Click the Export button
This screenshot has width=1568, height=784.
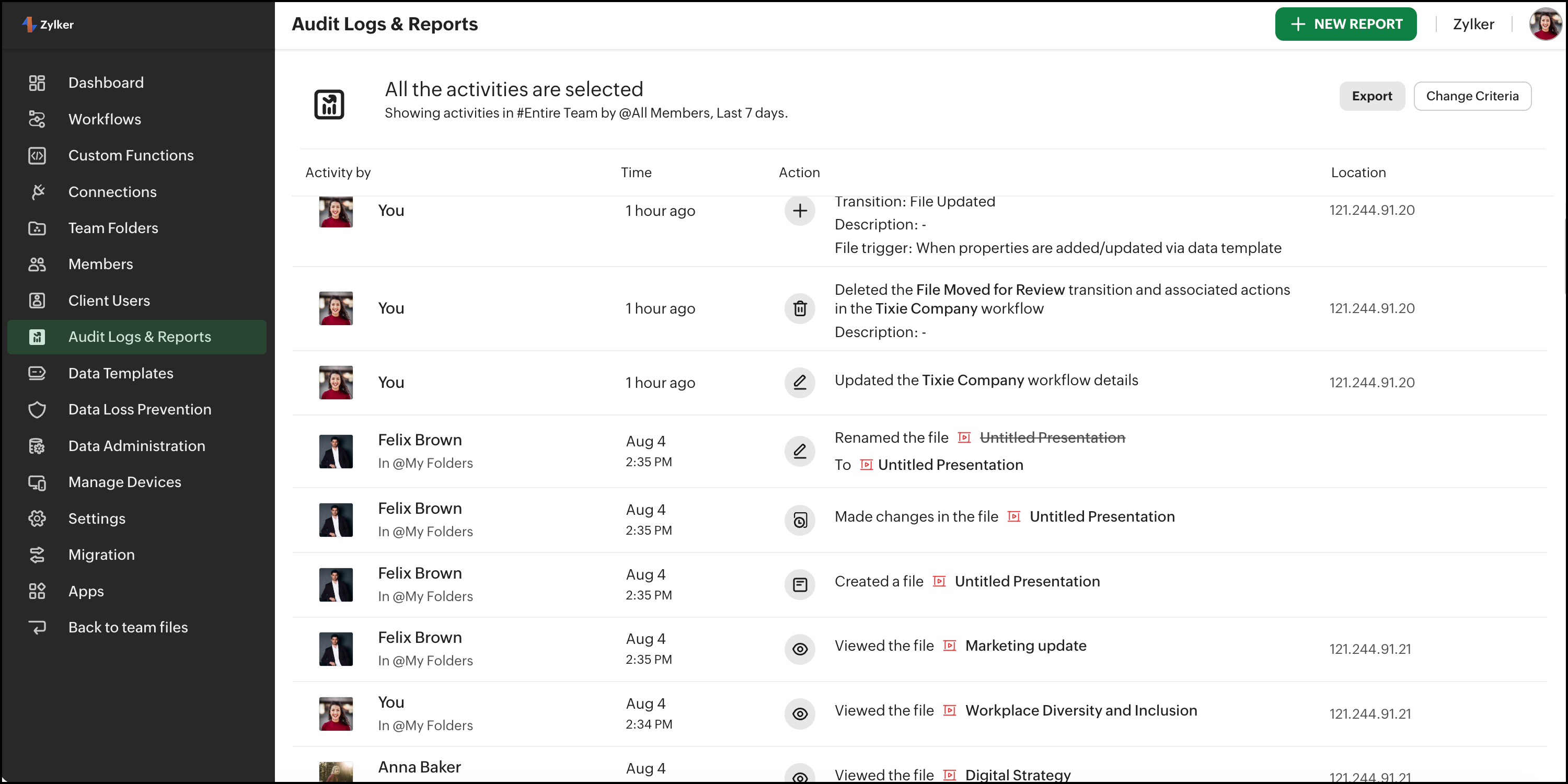pos(1371,96)
